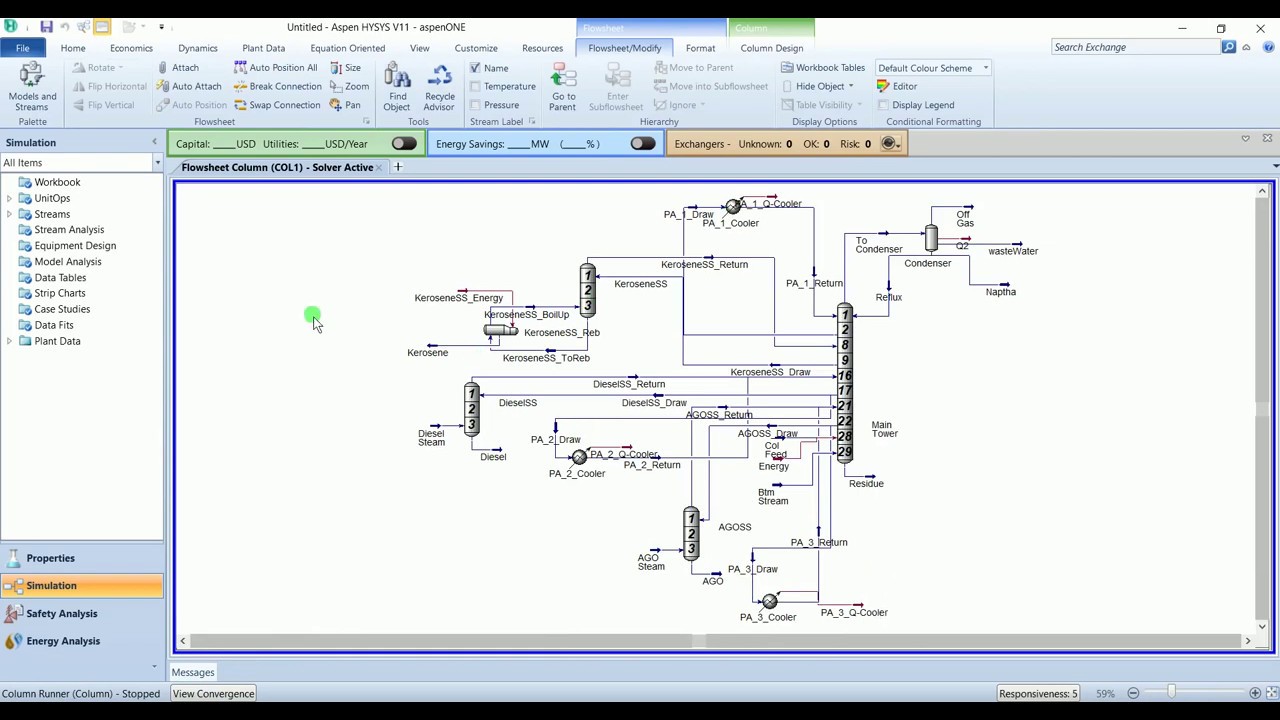Expand the UnitOps tree node
The image size is (1280, 720).
[10, 198]
